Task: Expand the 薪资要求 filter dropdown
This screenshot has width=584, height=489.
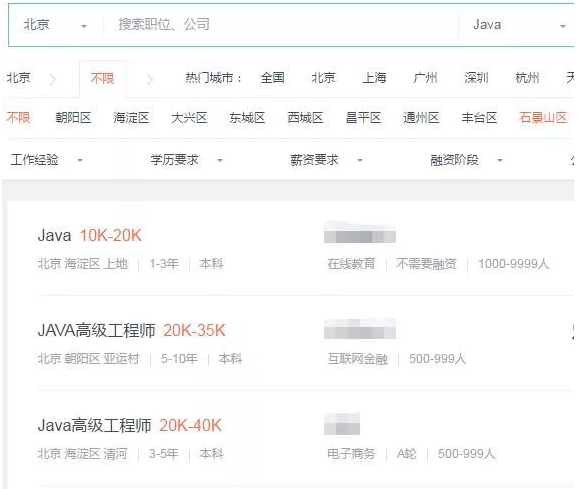Action: point(326,160)
